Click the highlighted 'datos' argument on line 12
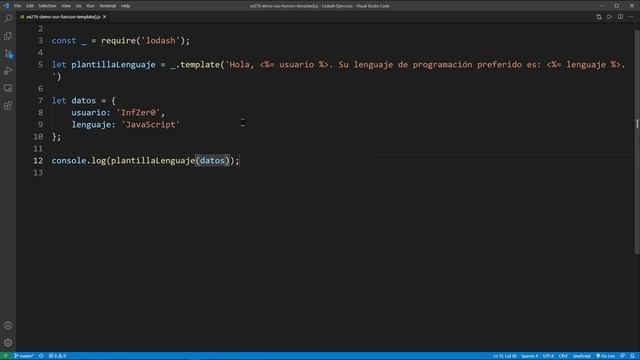The height and width of the screenshot is (360, 640). (x=212, y=161)
